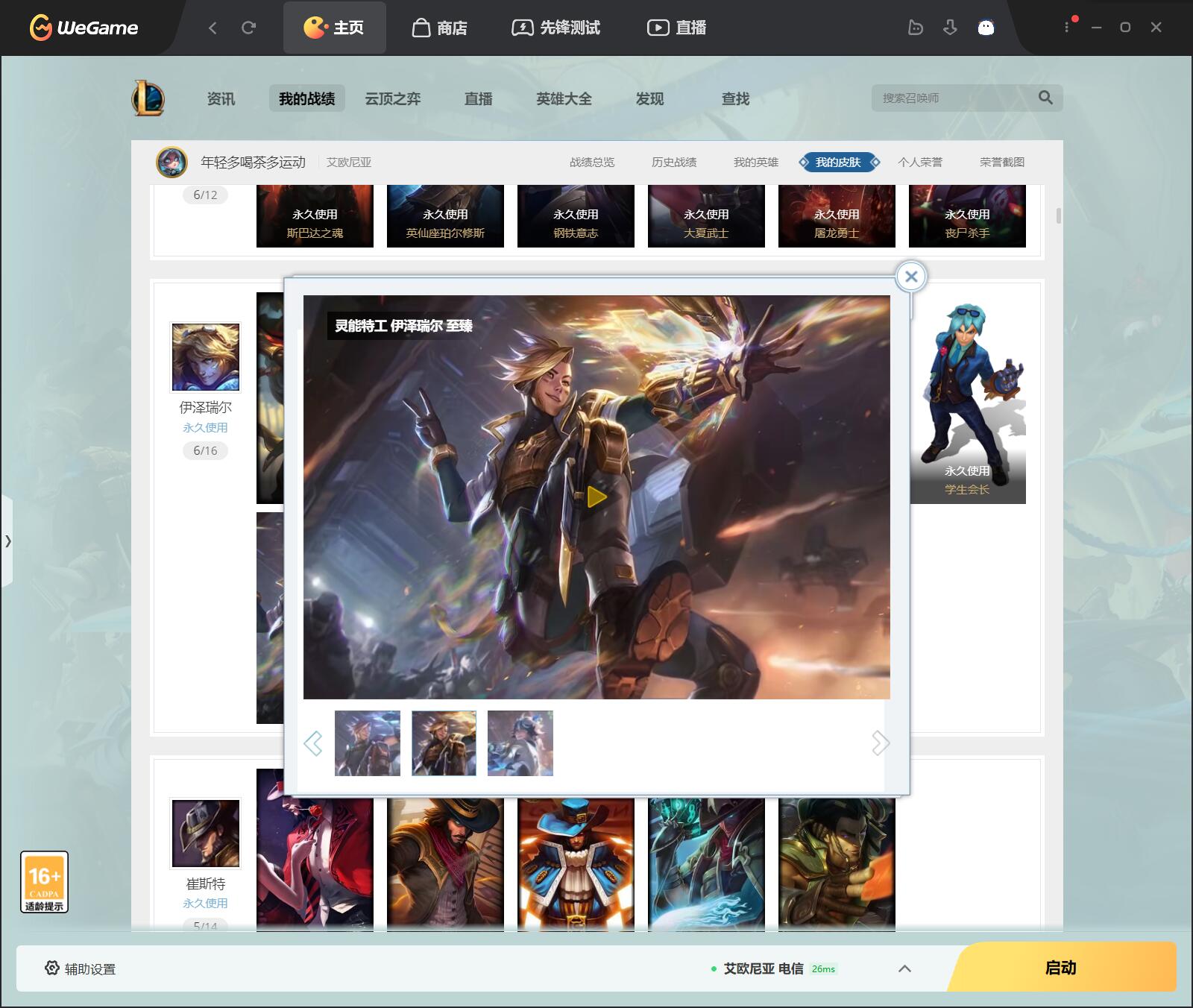This screenshot has height=1008, width=1193.
Task: Show previous skin thumbnails with left arrow
Action: [313, 743]
